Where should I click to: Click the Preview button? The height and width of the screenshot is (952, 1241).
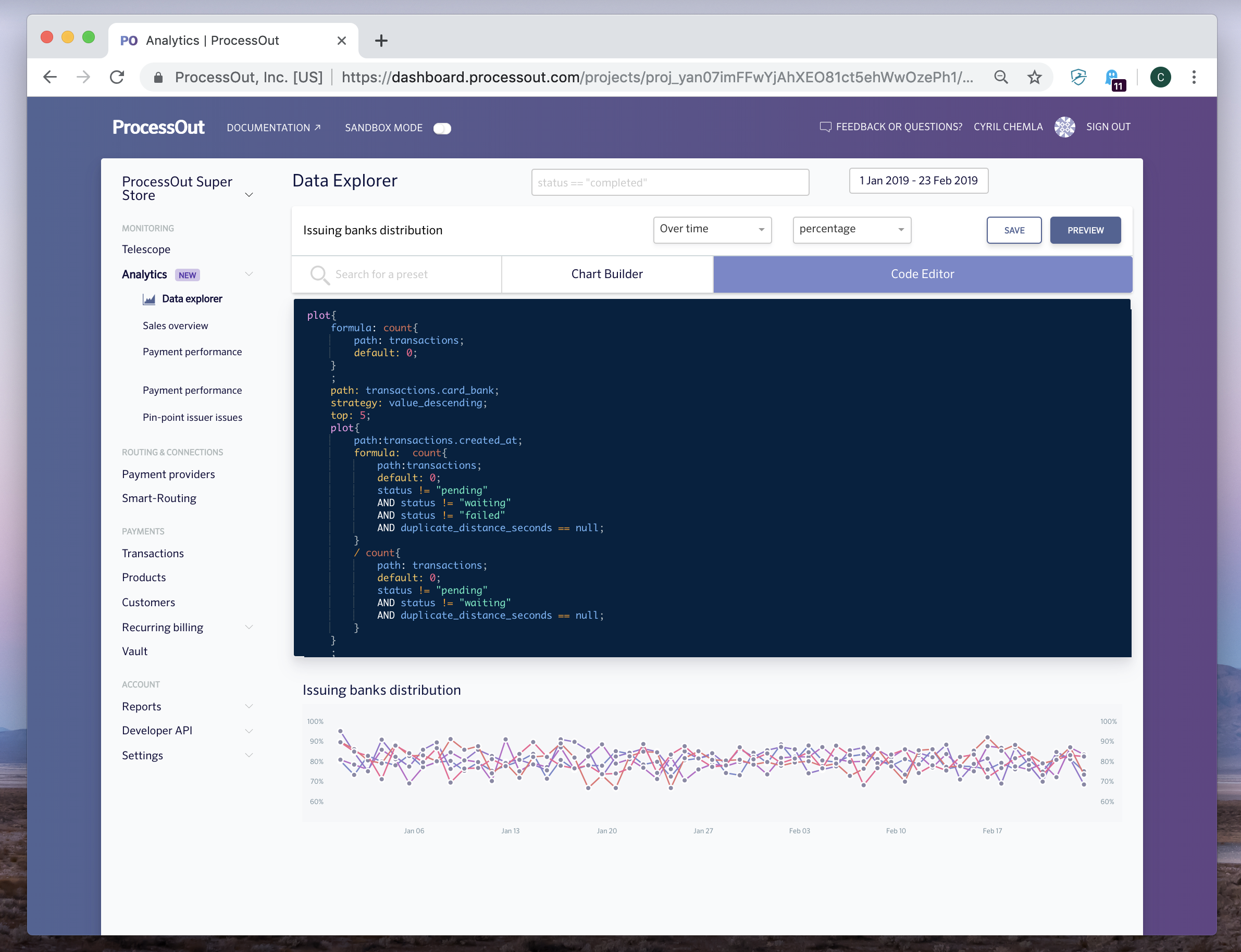(1085, 230)
